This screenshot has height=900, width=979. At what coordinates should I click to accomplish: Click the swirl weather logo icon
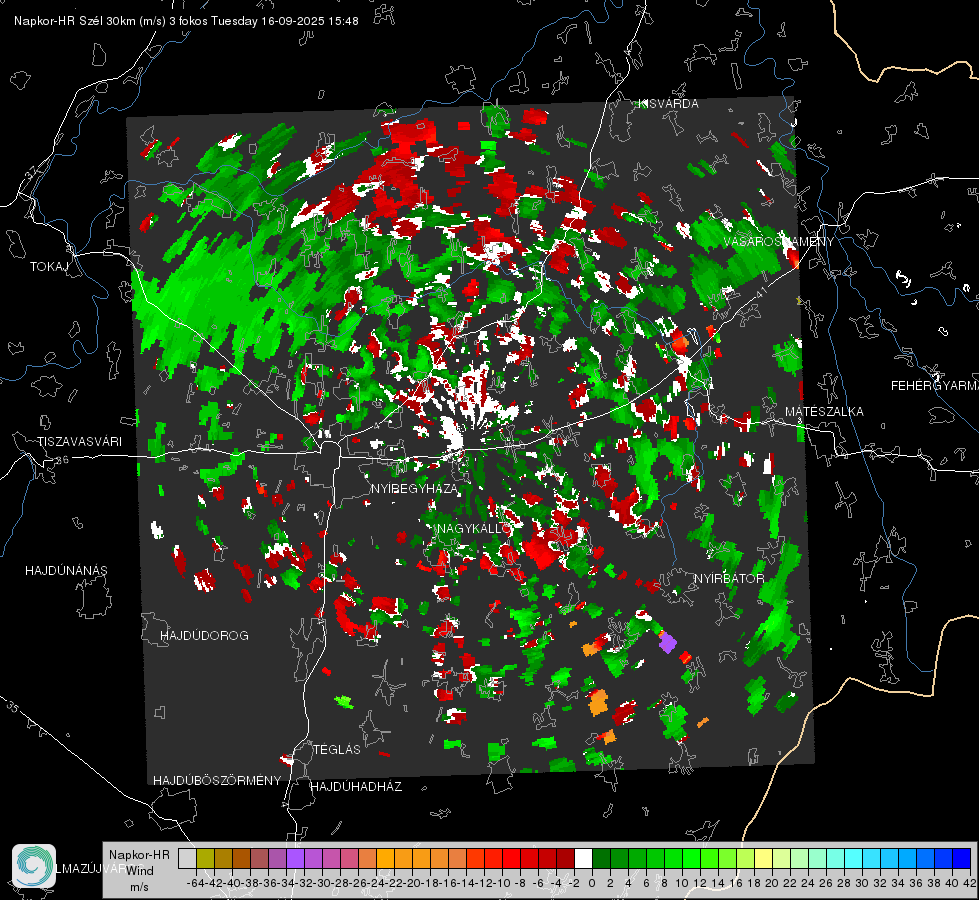tap(34, 866)
